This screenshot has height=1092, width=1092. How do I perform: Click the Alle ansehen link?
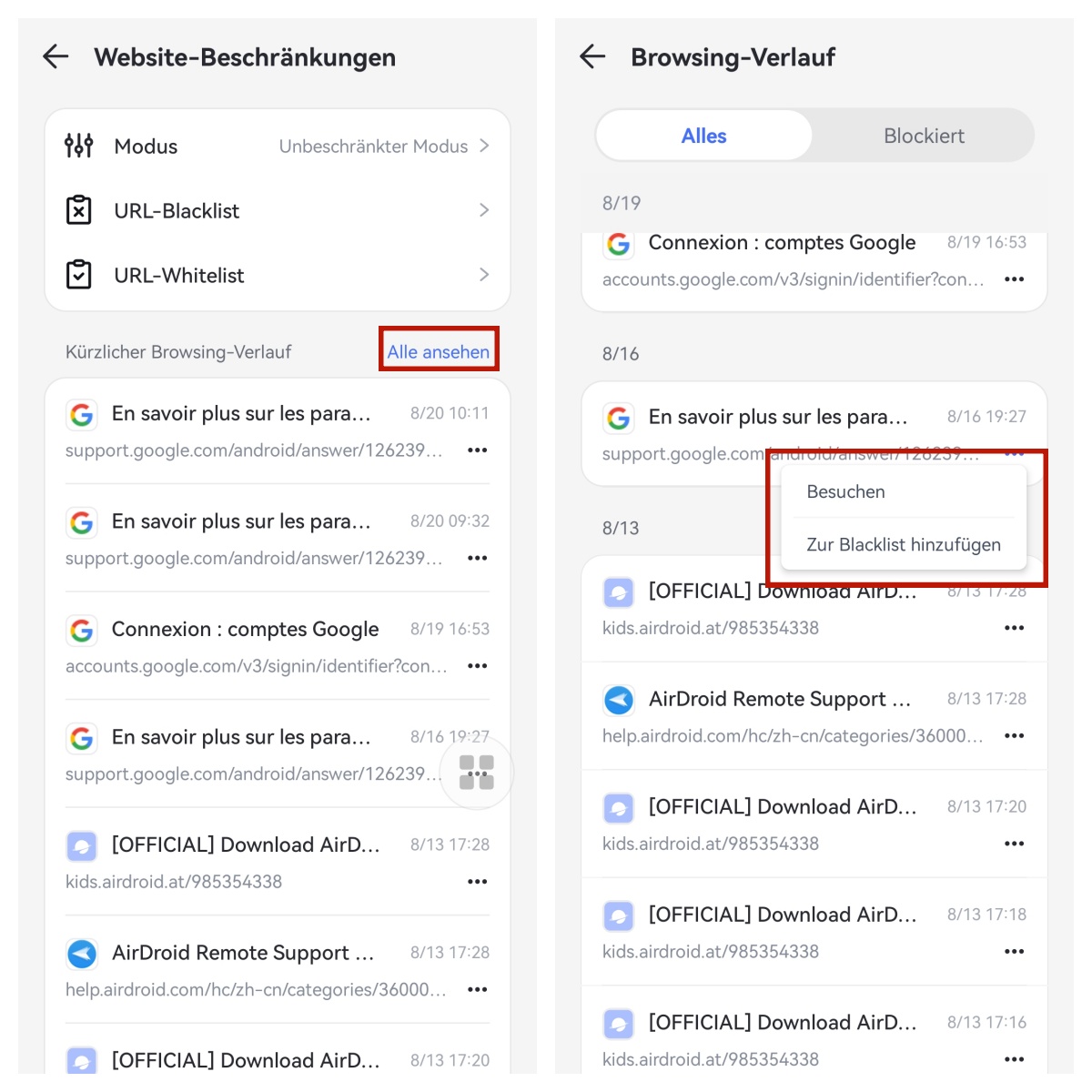pyautogui.click(x=439, y=351)
